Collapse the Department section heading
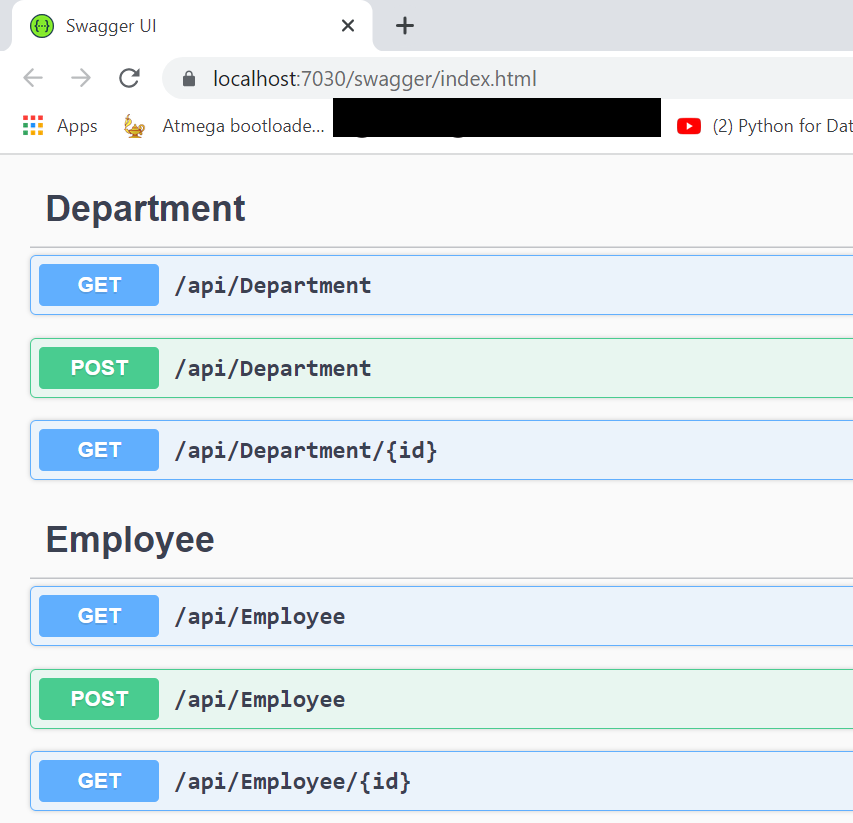The width and height of the screenshot is (853, 823). pyautogui.click(x=146, y=209)
